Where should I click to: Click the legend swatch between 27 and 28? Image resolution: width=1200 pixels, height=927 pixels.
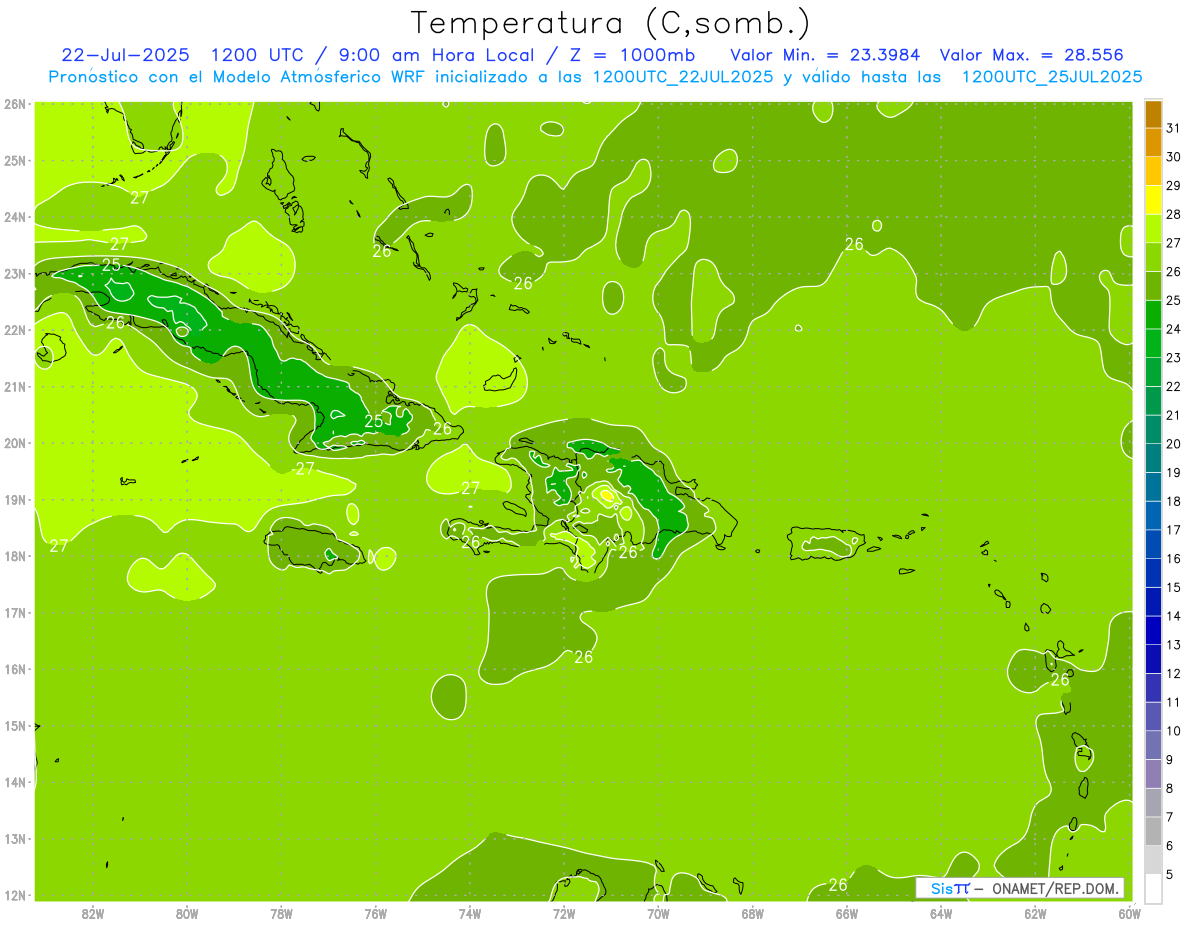(x=1153, y=228)
